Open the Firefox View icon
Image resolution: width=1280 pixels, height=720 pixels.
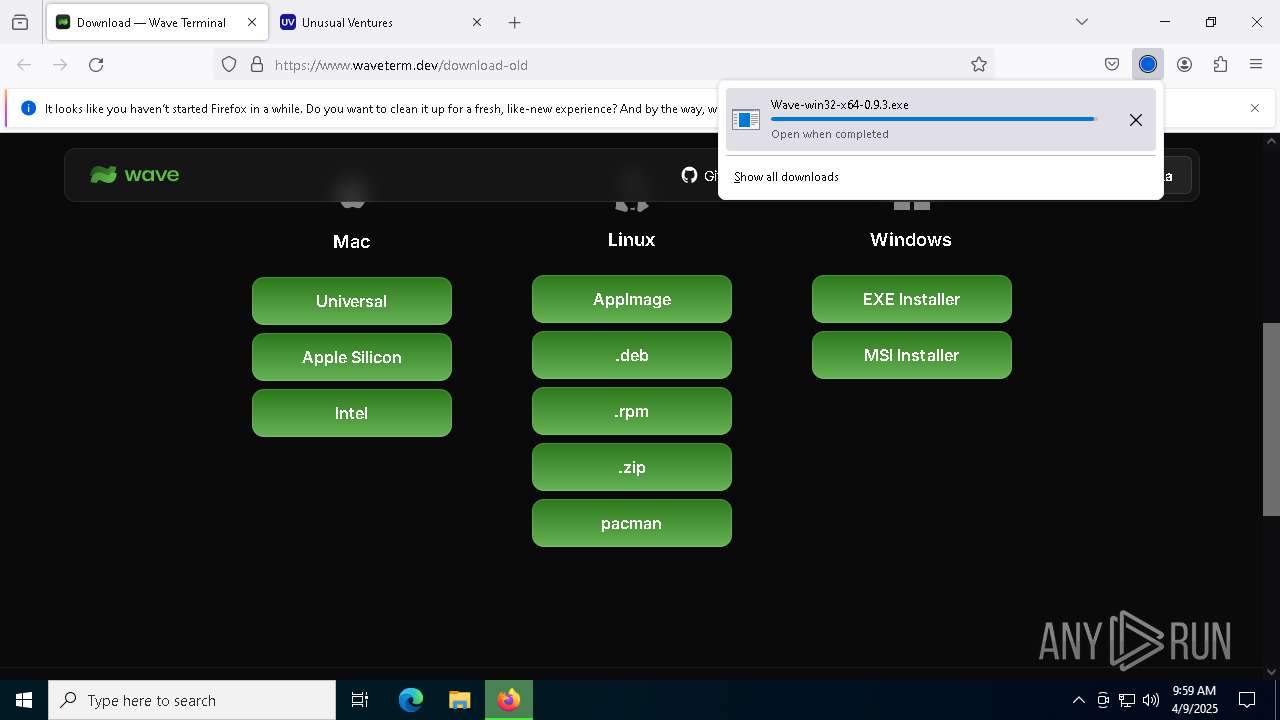(x=20, y=22)
